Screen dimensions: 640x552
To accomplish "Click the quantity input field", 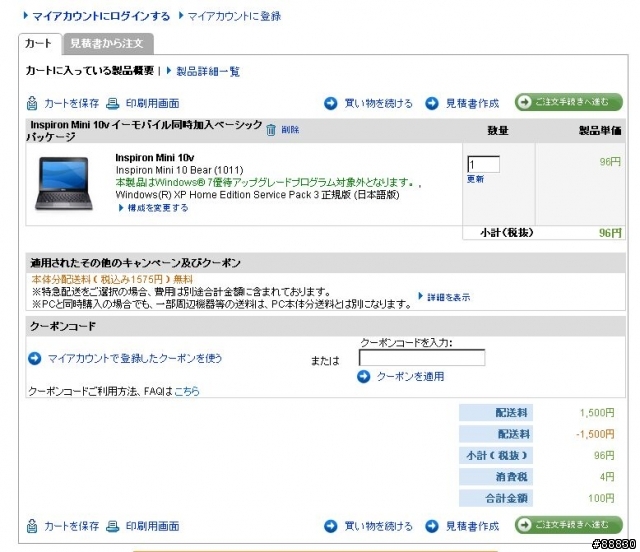I will [483, 165].
